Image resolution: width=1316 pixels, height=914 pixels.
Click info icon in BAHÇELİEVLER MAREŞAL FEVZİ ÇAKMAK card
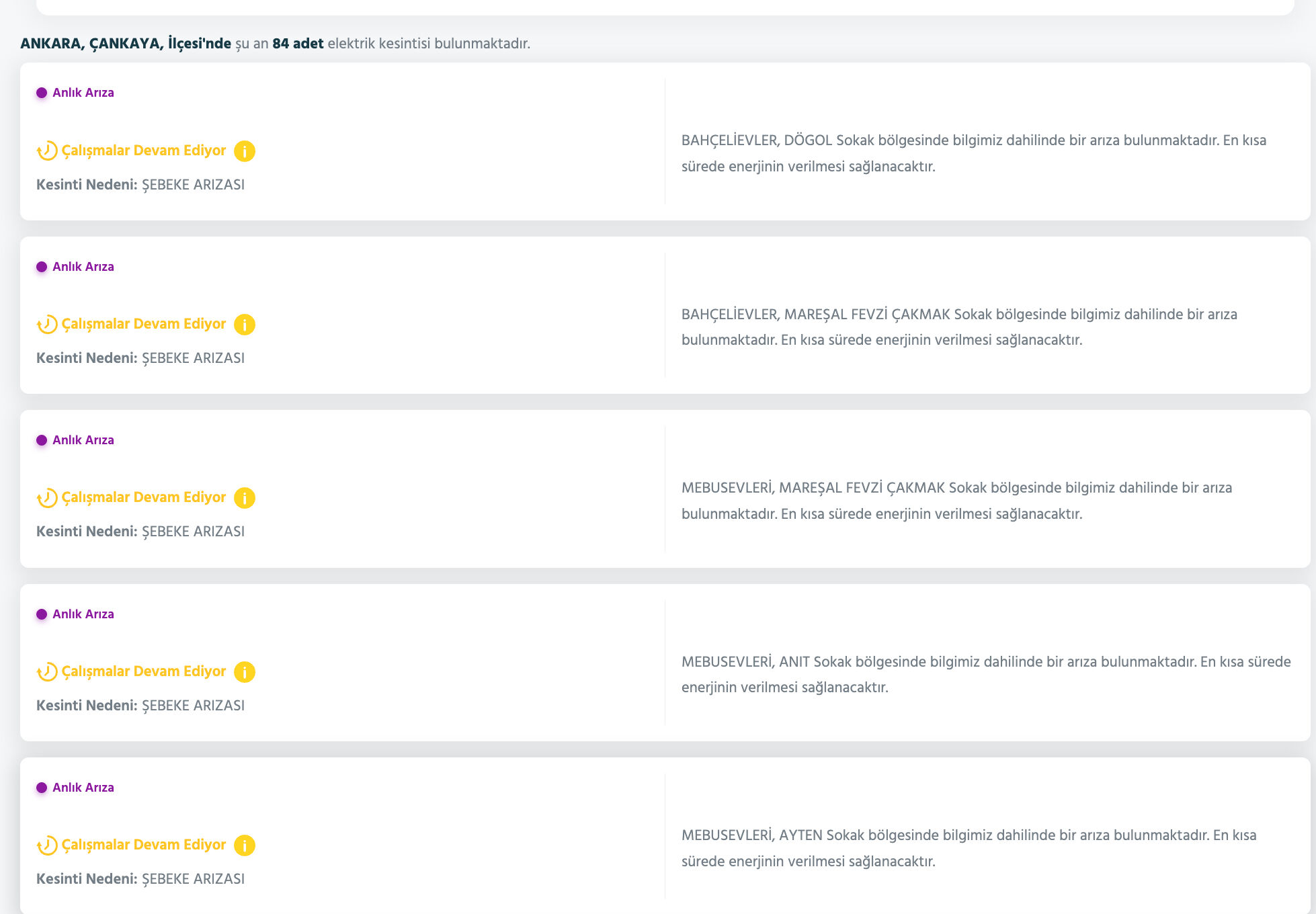[244, 325]
